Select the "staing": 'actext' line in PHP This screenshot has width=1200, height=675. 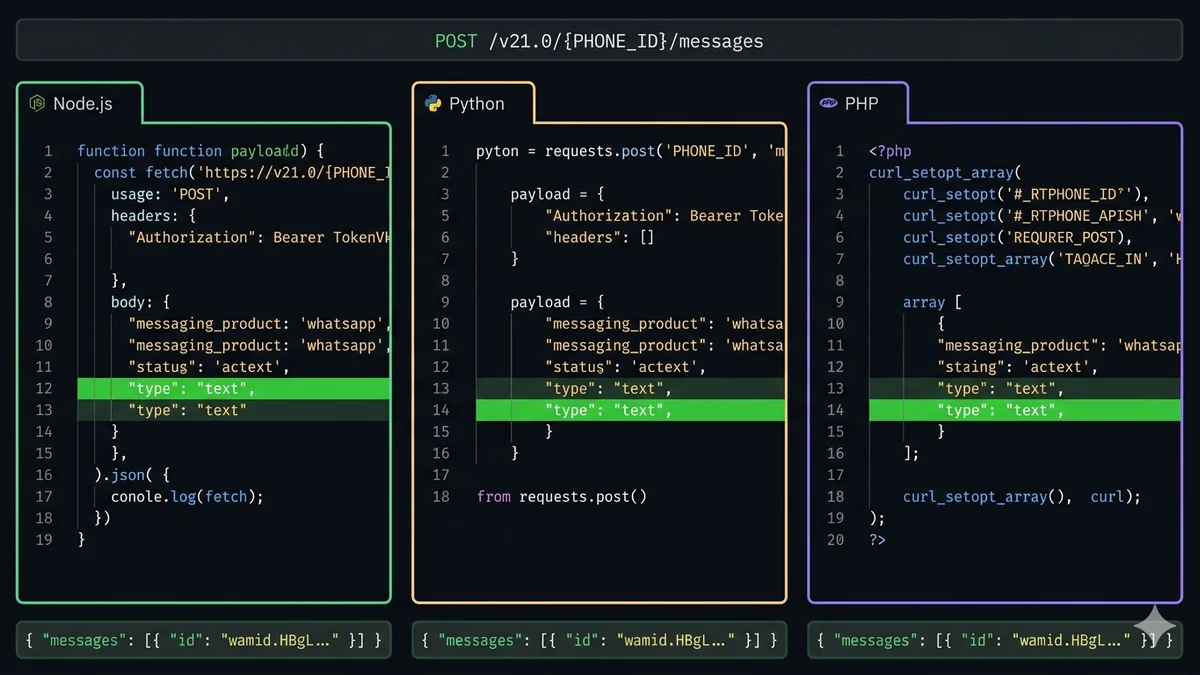(1018, 367)
